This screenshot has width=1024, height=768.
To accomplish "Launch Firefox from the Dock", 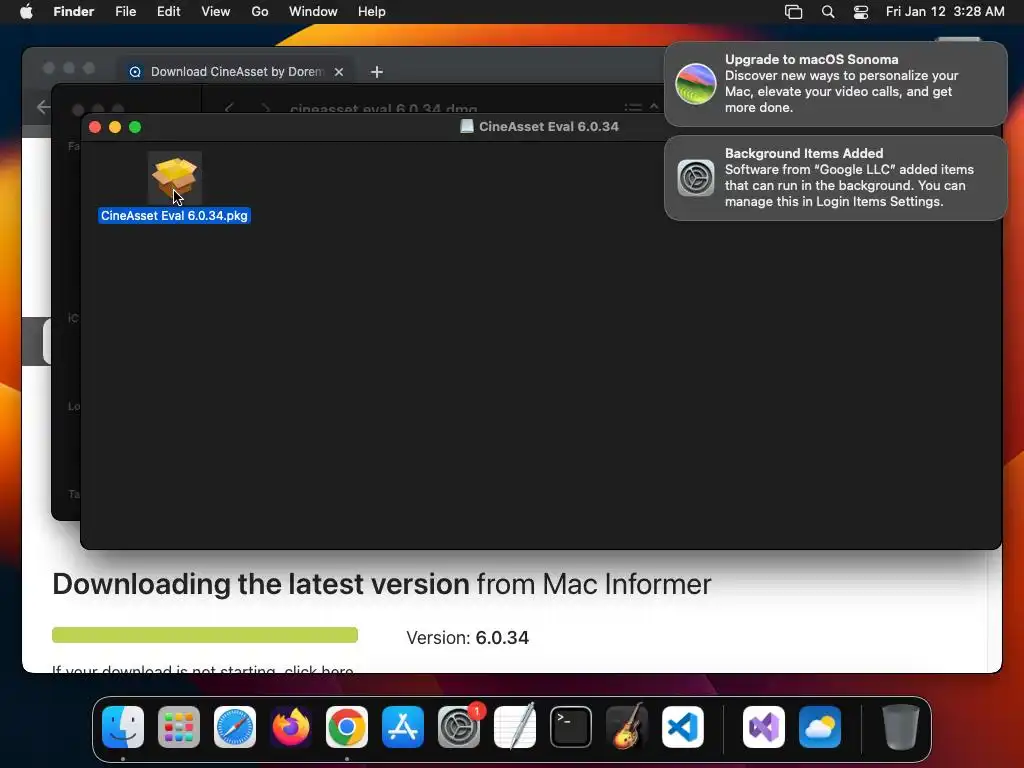I will coord(291,727).
